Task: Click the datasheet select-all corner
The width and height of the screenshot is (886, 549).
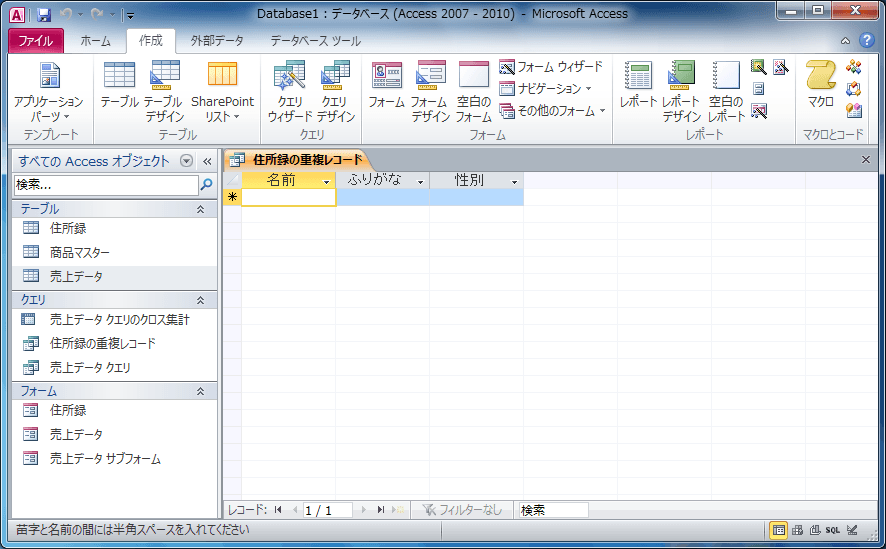Action: click(232, 180)
